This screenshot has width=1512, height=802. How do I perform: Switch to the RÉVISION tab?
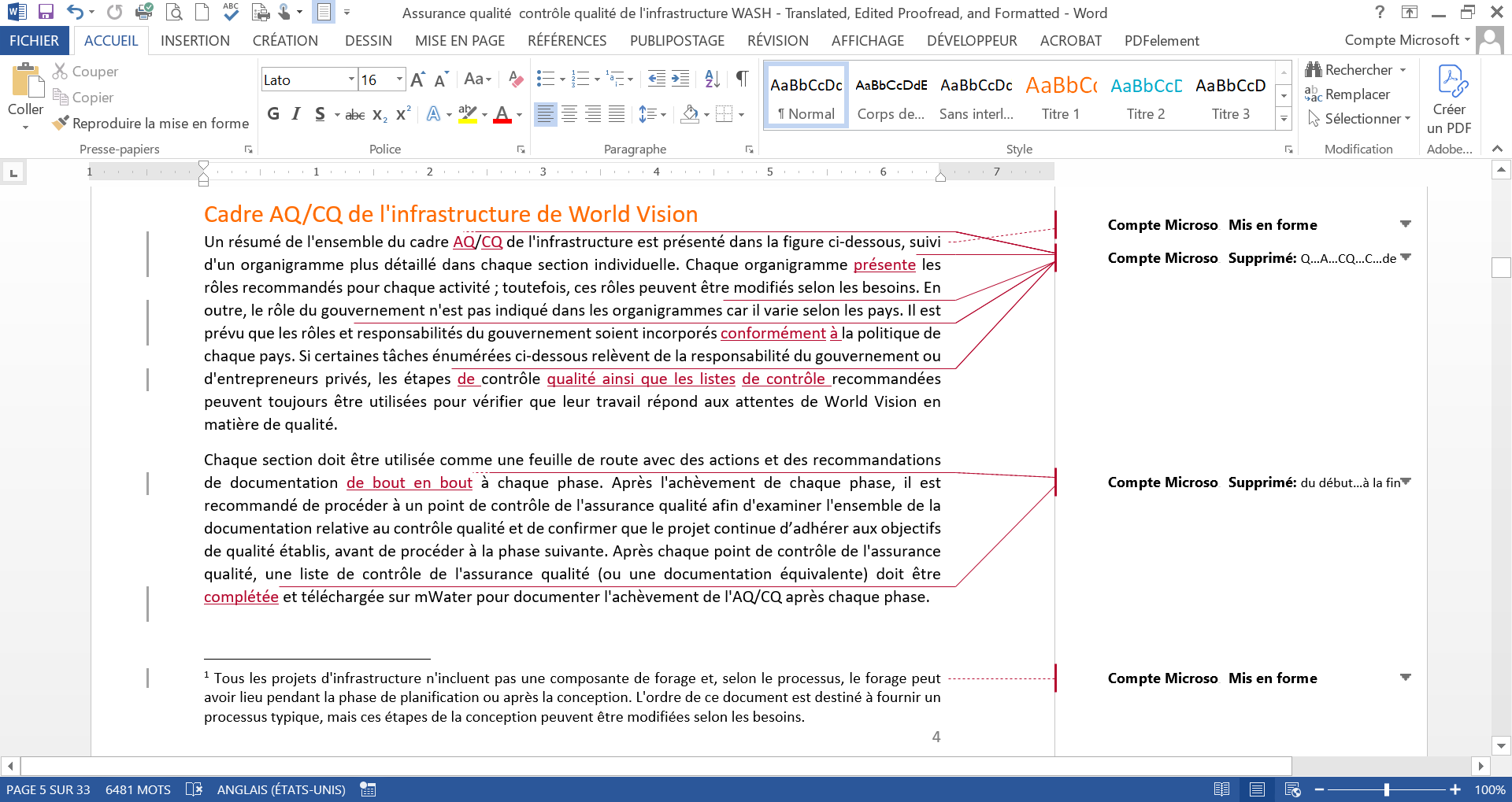tap(778, 41)
